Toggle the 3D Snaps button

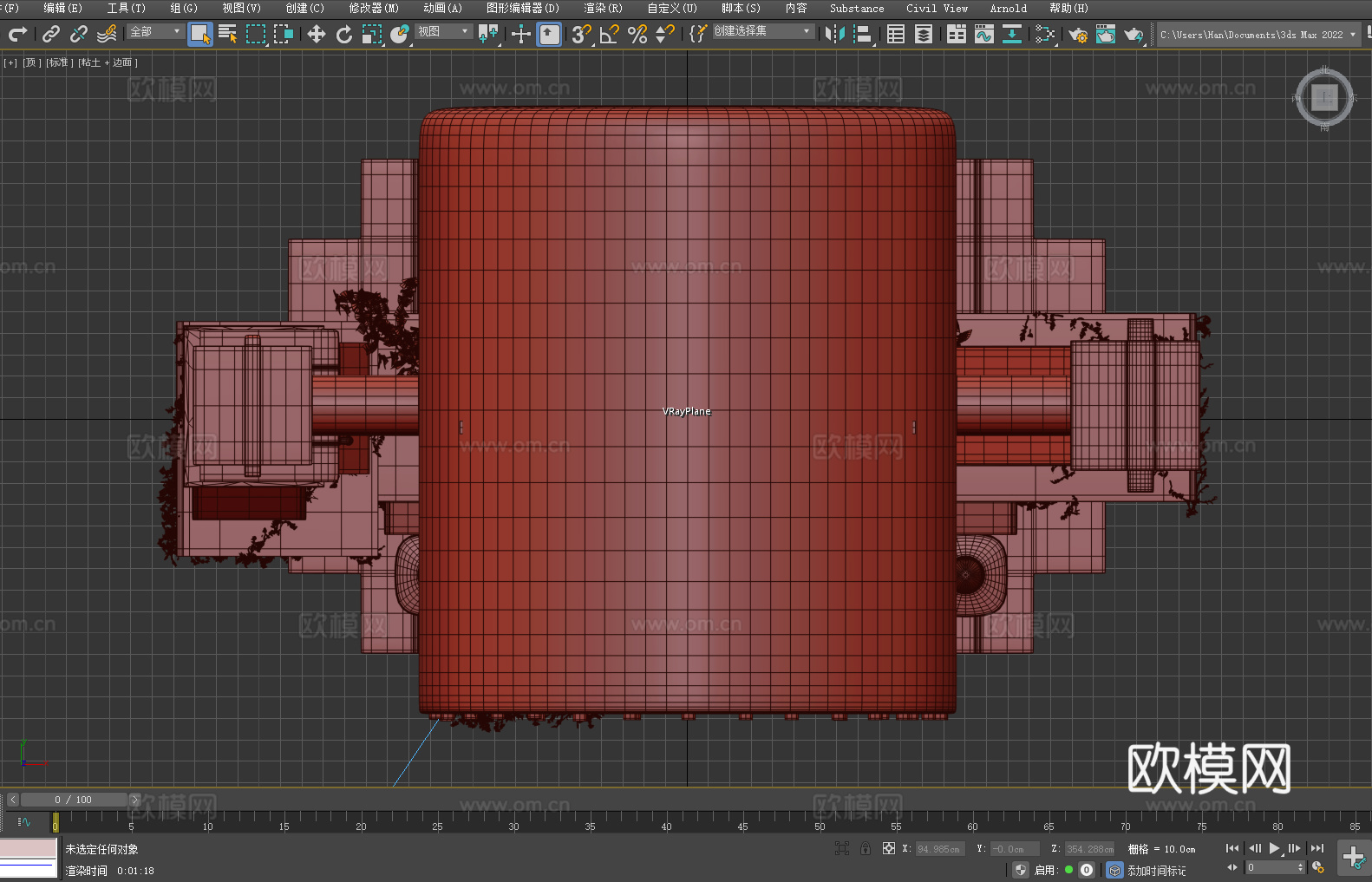pyautogui.click(x=580, y=35)
